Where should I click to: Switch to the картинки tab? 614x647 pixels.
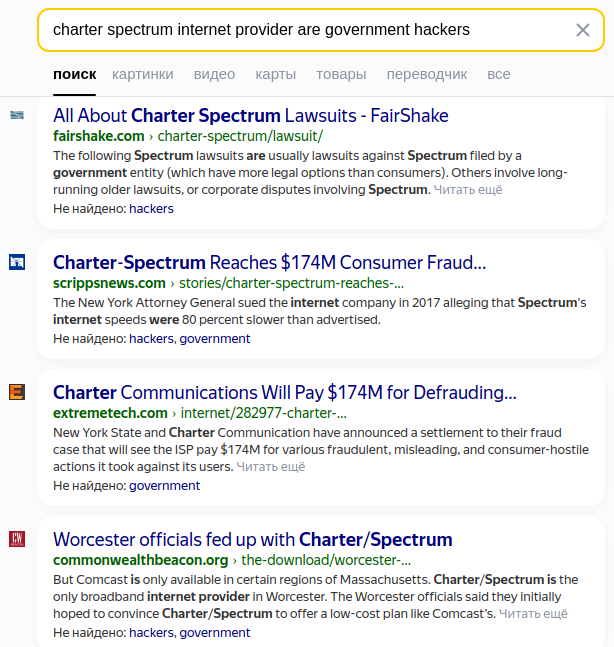tap(143, 74)
